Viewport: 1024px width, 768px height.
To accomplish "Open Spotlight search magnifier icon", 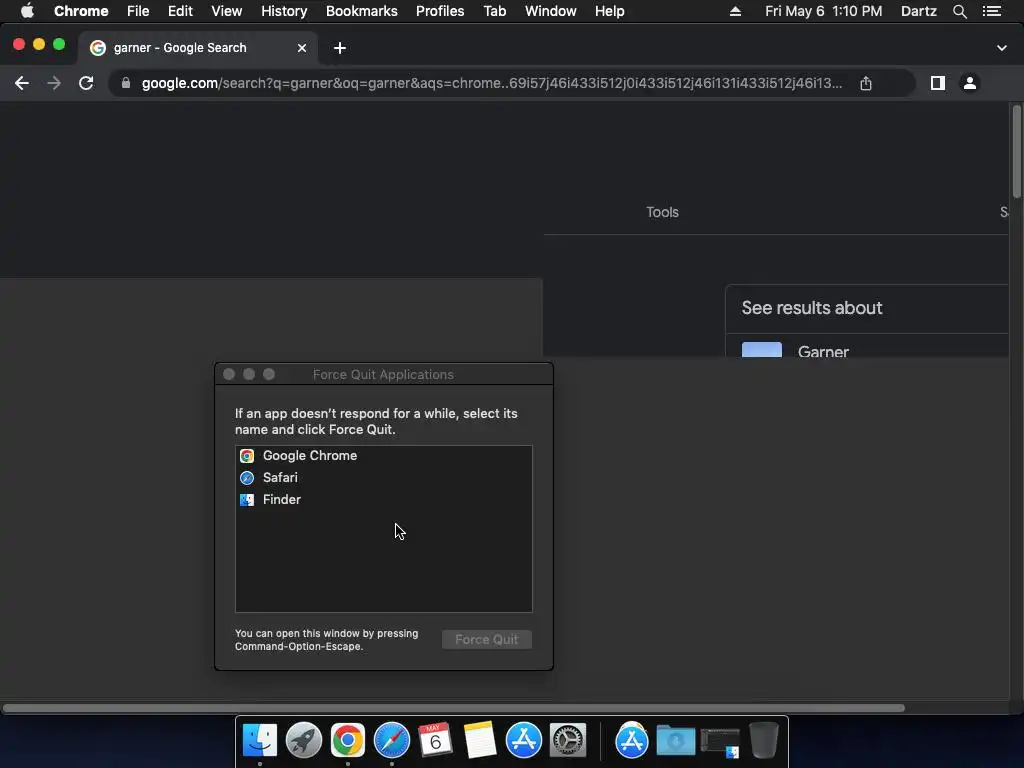I will (960, 11).
